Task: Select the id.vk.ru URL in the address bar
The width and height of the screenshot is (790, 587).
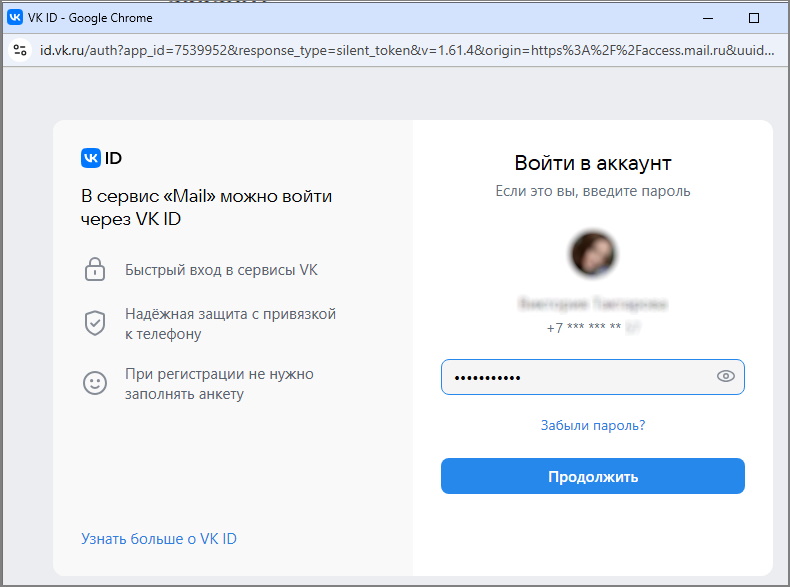Action: (407, 50)
